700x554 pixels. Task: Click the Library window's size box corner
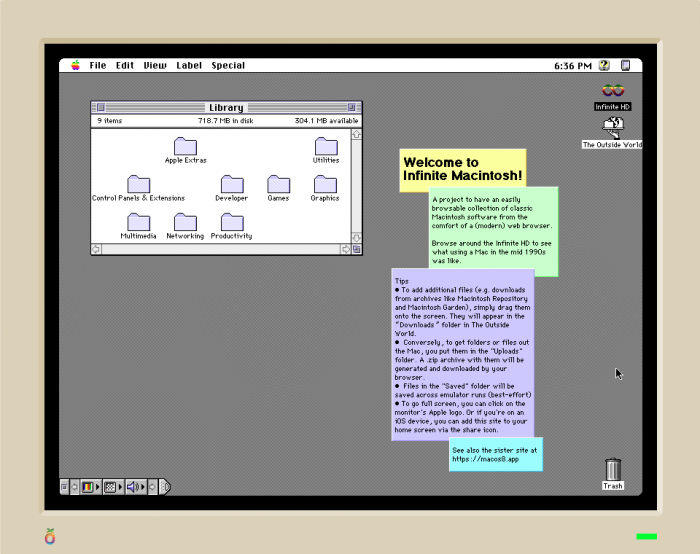coord(356,249)
